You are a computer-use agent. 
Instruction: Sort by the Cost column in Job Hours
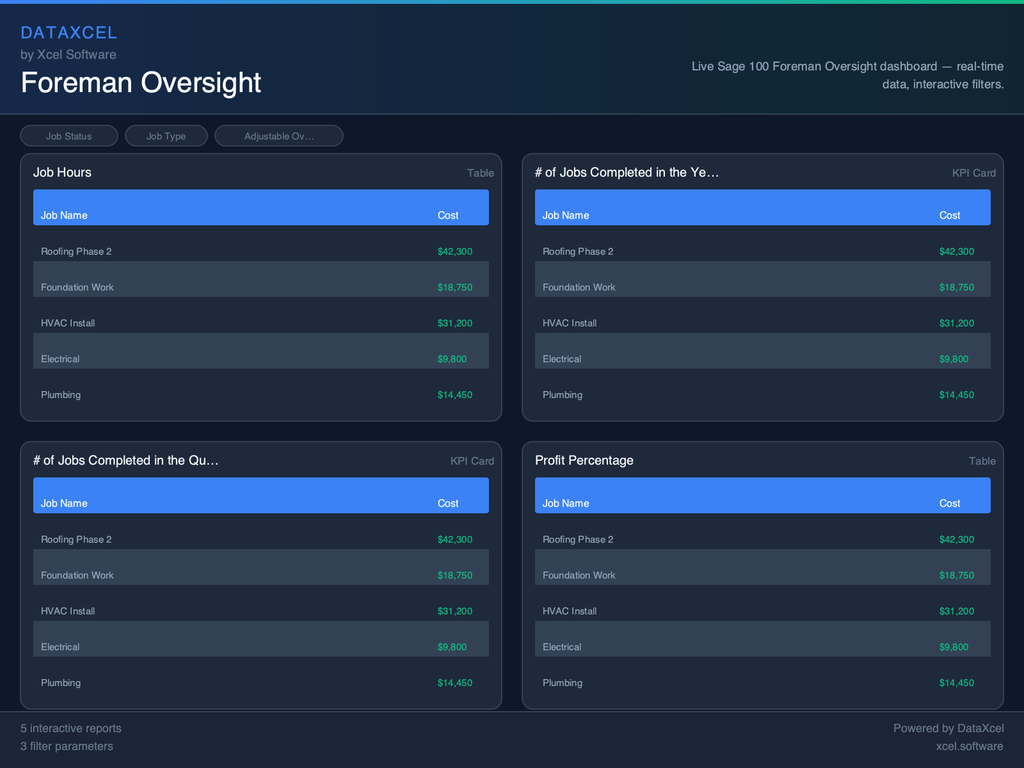click(x=447, y=215)
